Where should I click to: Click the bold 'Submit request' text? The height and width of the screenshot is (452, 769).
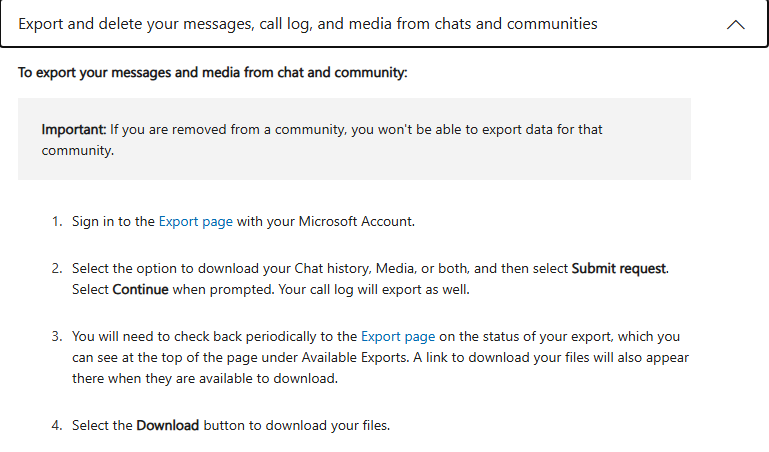[x=619, y=269]
